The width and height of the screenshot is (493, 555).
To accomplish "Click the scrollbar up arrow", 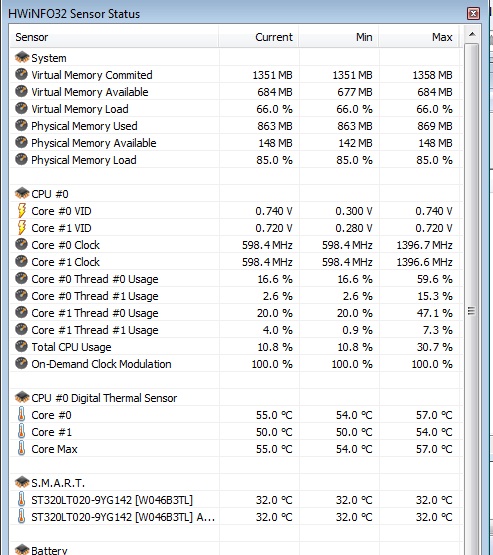I will (x=472, y=34).
